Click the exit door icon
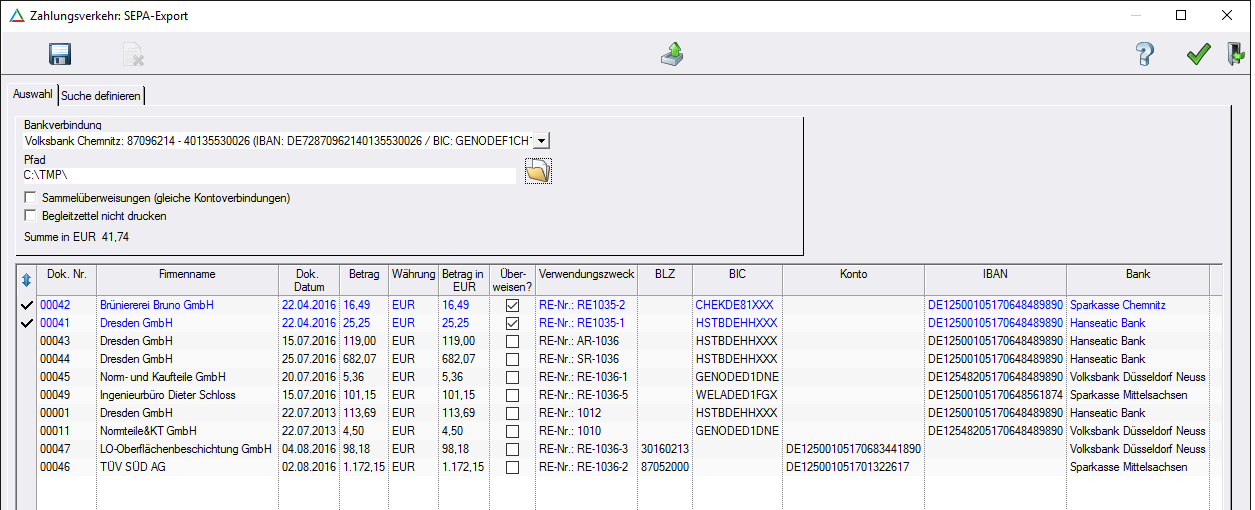 (1236, 55)
